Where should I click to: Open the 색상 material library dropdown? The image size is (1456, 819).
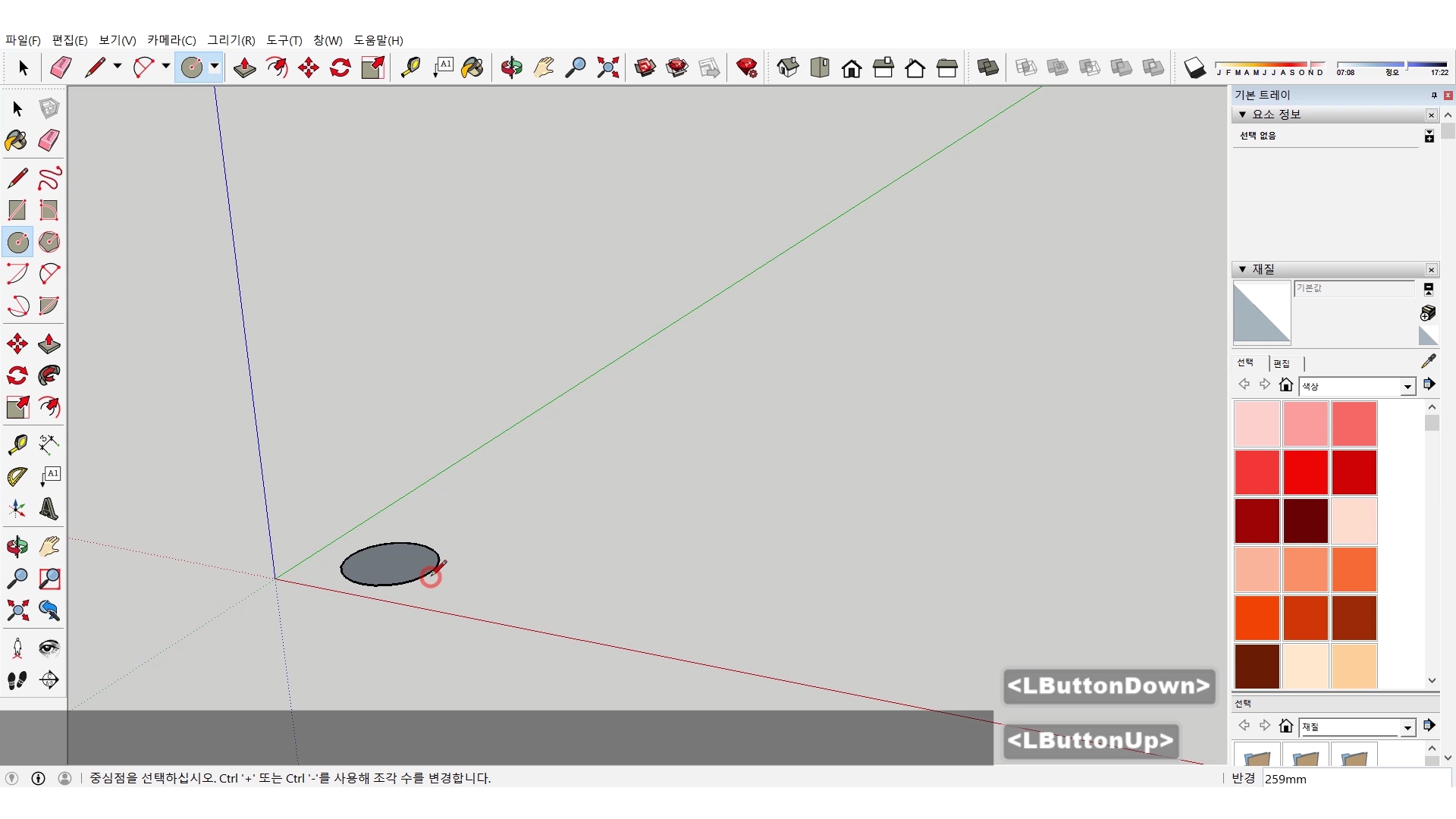(x=1407, y=387)
